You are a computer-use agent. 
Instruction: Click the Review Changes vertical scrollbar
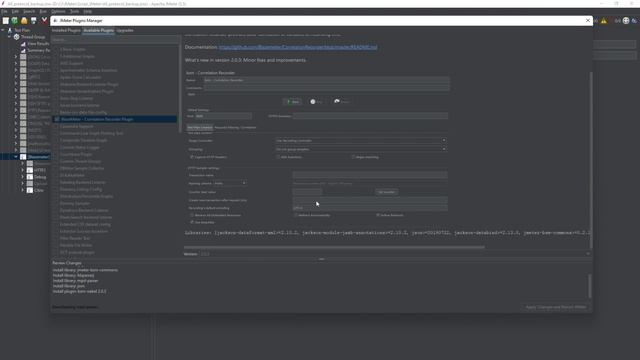(x=590, y=286)
